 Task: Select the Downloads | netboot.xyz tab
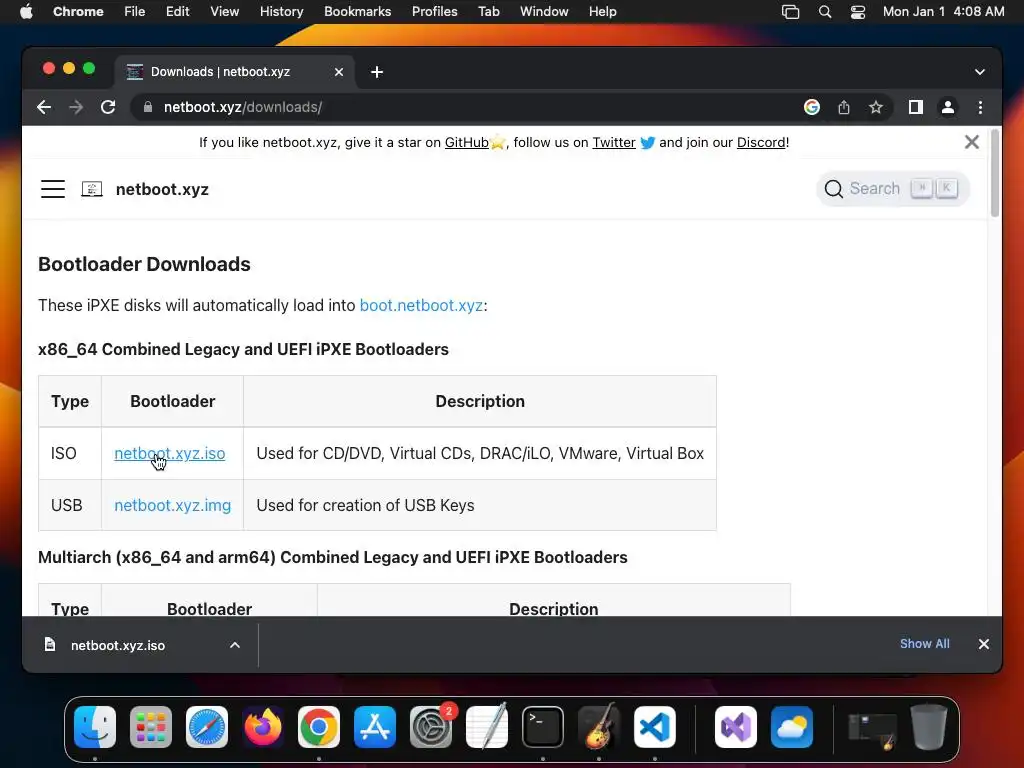click(235, 72)
